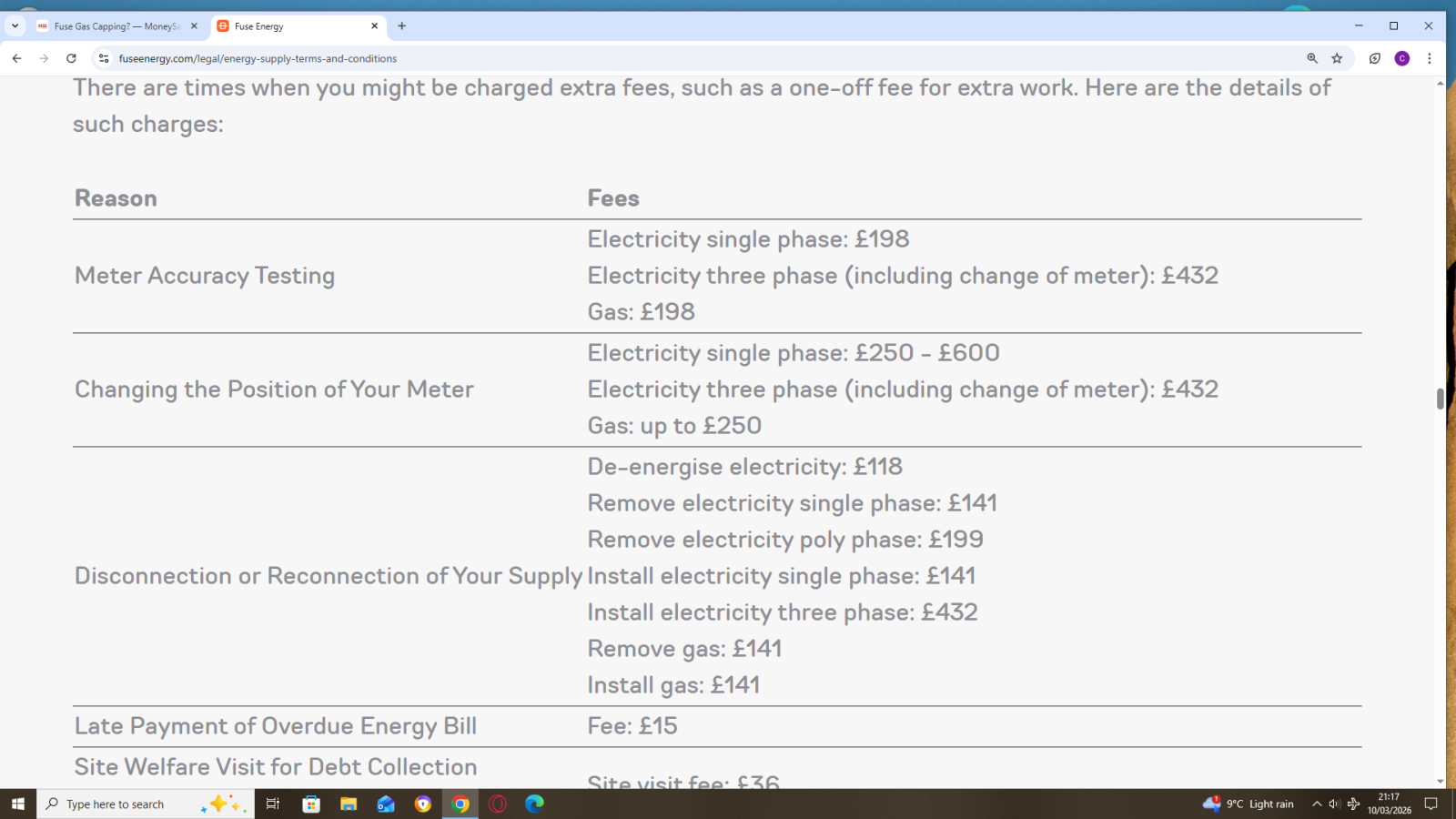This screenshot has height=819, width=1456.
Task: Go back to the previous page
Action: [x=16, y=58]
